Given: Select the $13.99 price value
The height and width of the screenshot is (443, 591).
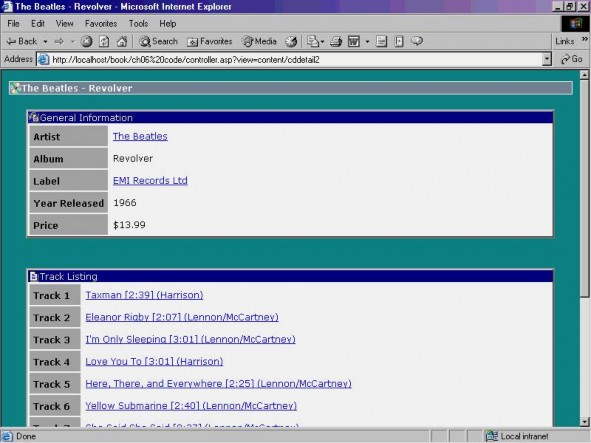Looking at the screenshot, I should (129, 225).
